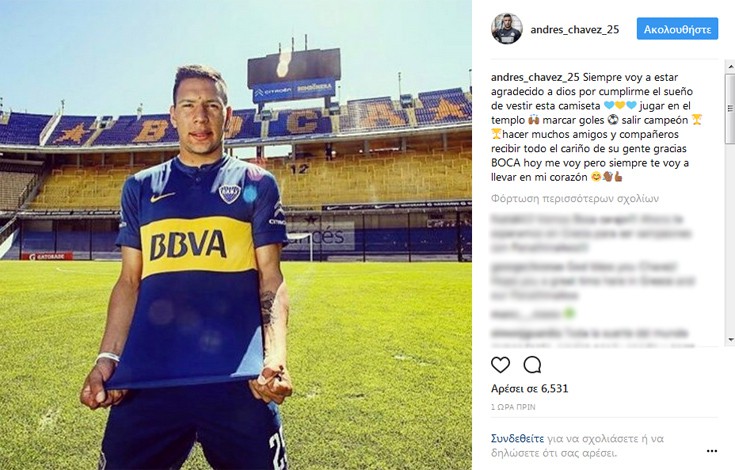
Task: Open comments via speech bubble icon
Action: 532,365
